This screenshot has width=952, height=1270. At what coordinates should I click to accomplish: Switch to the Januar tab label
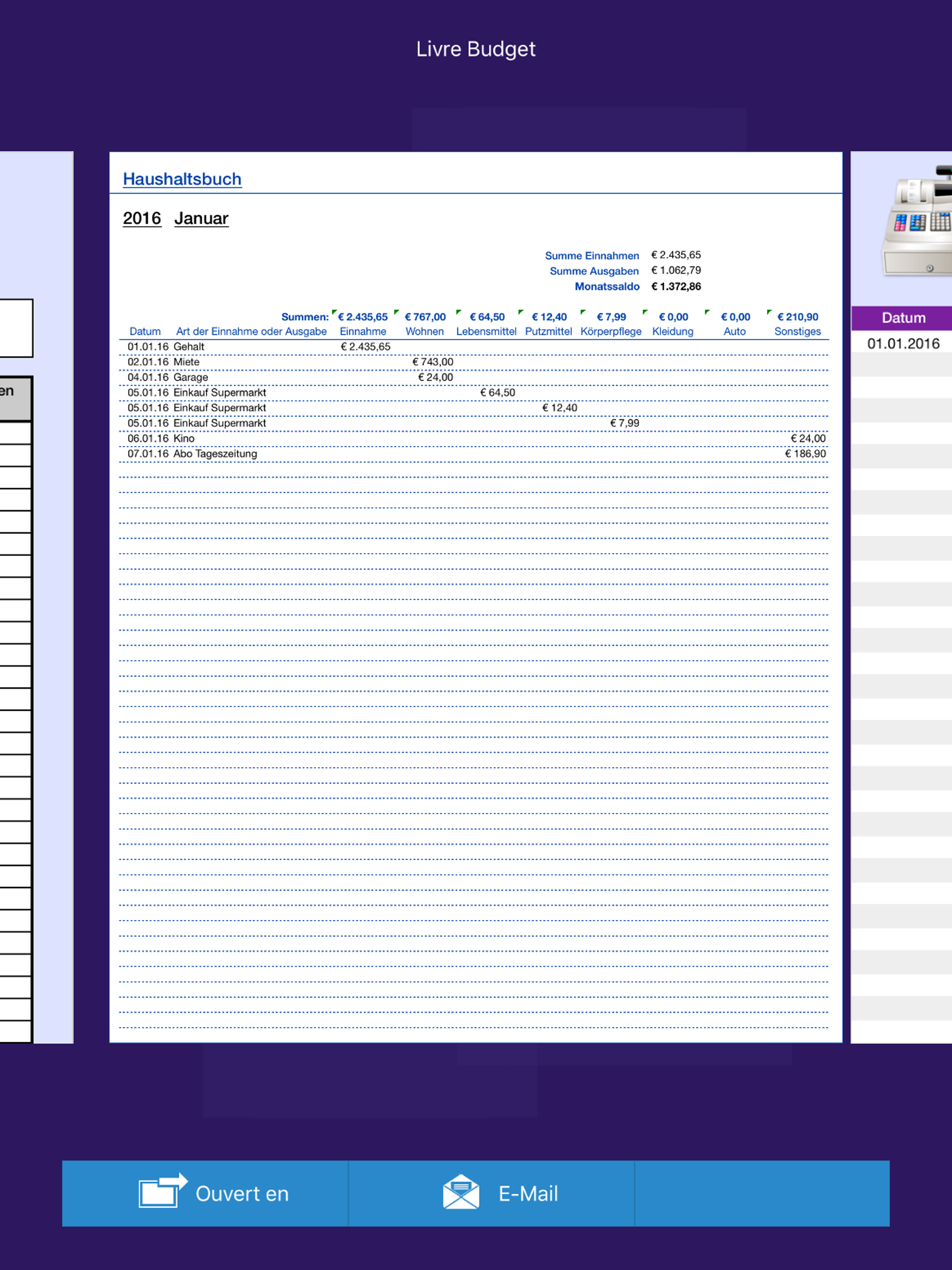coord(200,218)
